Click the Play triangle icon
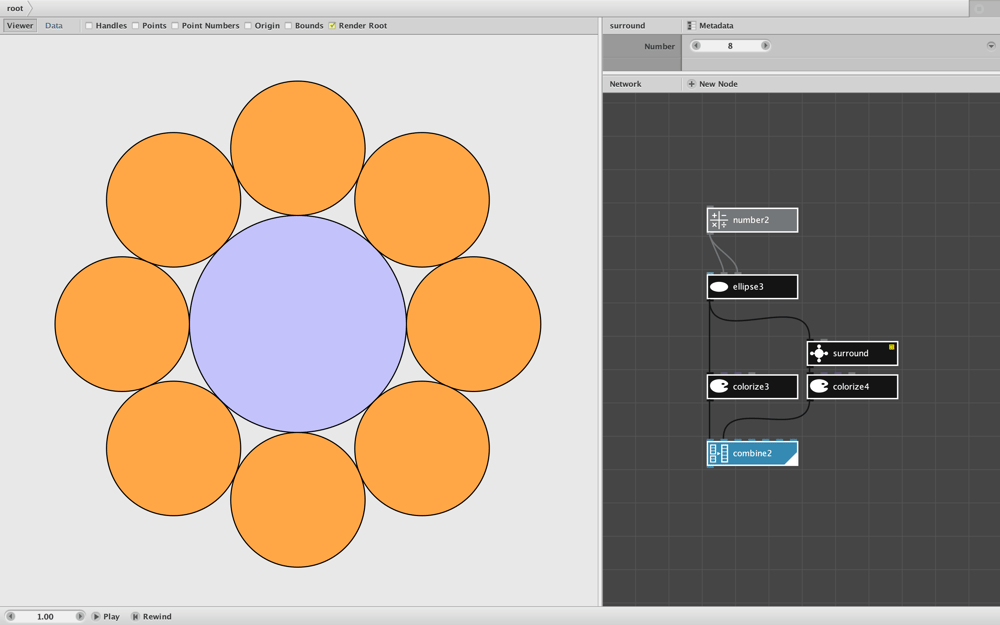 click(96, 616)
